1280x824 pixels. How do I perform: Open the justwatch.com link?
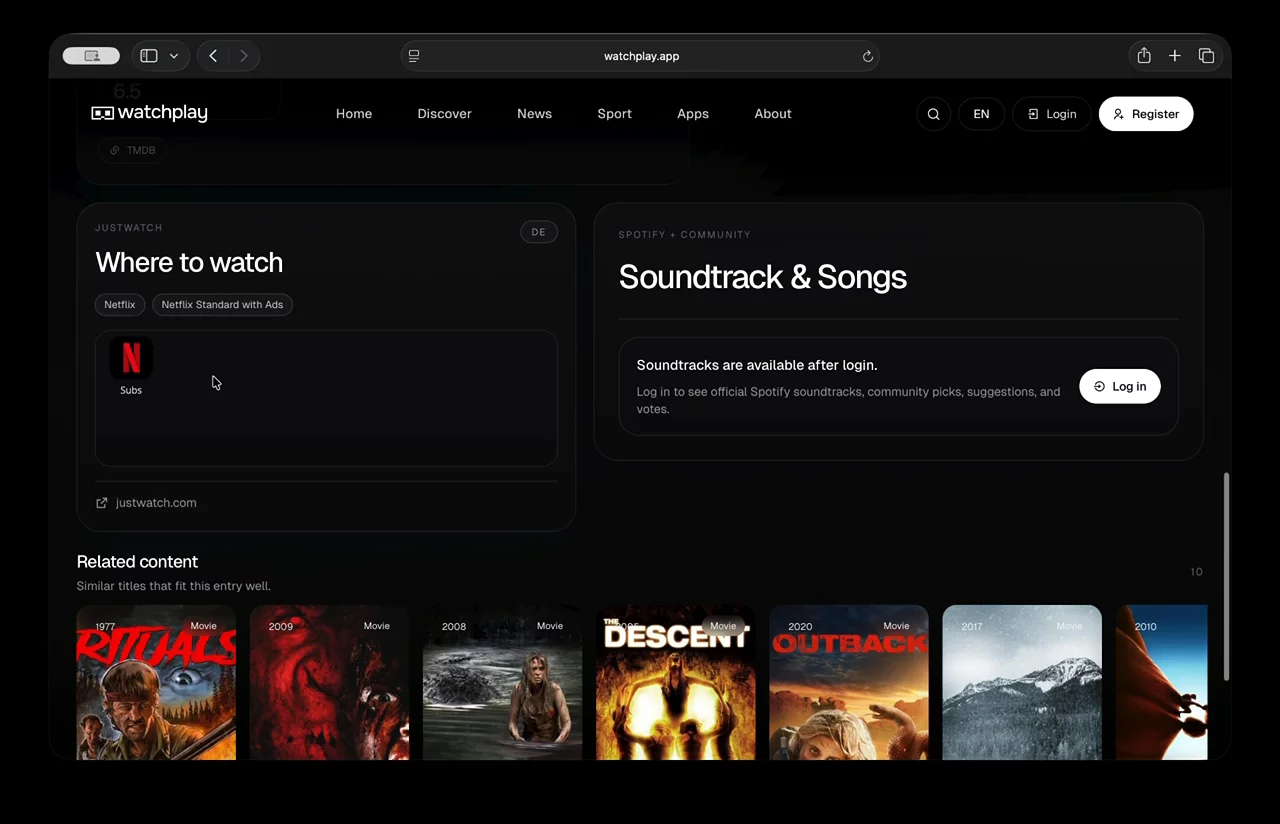146,503
